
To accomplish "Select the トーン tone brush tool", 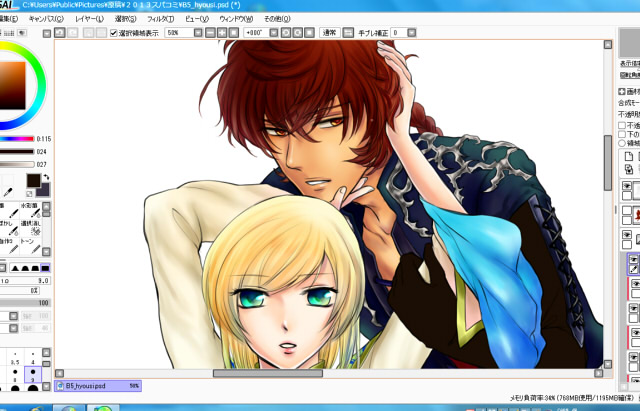I will [x=31, y=246].
